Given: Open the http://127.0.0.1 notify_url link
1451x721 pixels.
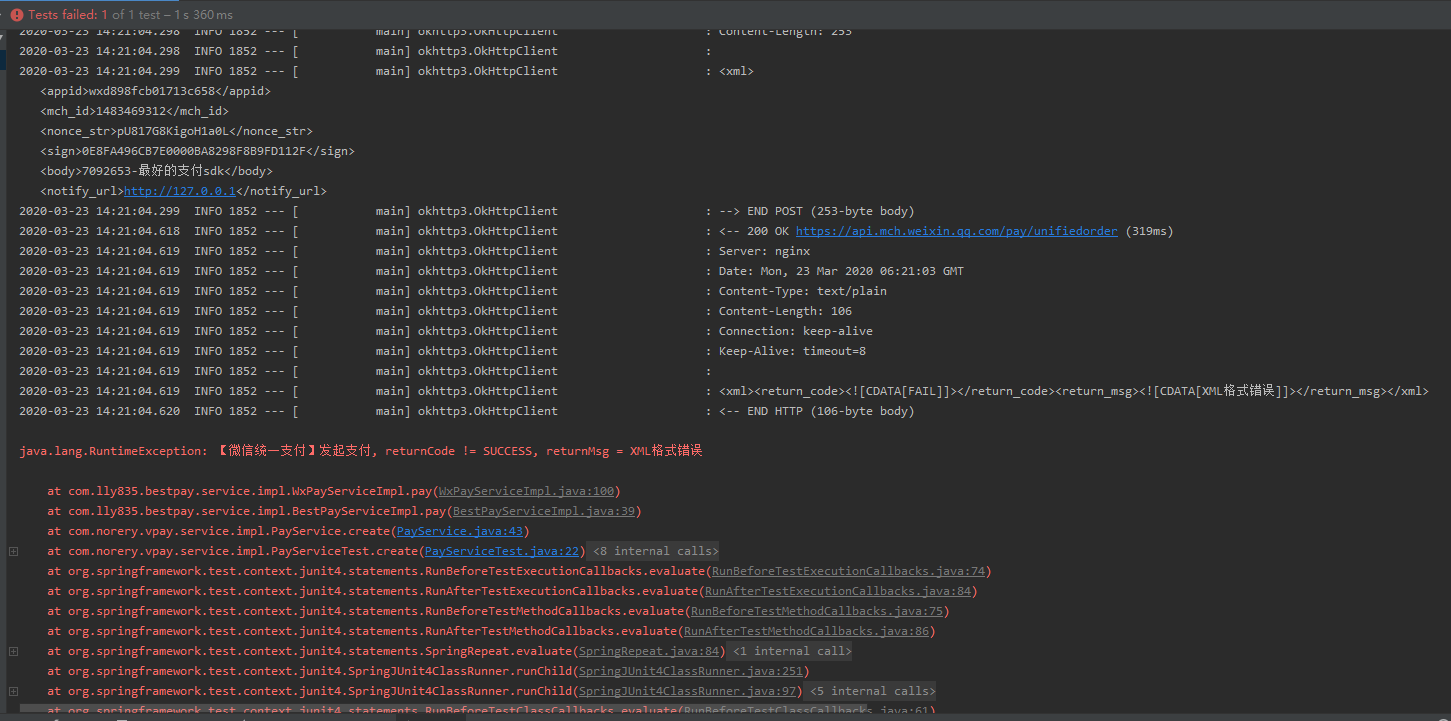Looking at the screenshot, I should pyautogui.click(x=180, y=191).
